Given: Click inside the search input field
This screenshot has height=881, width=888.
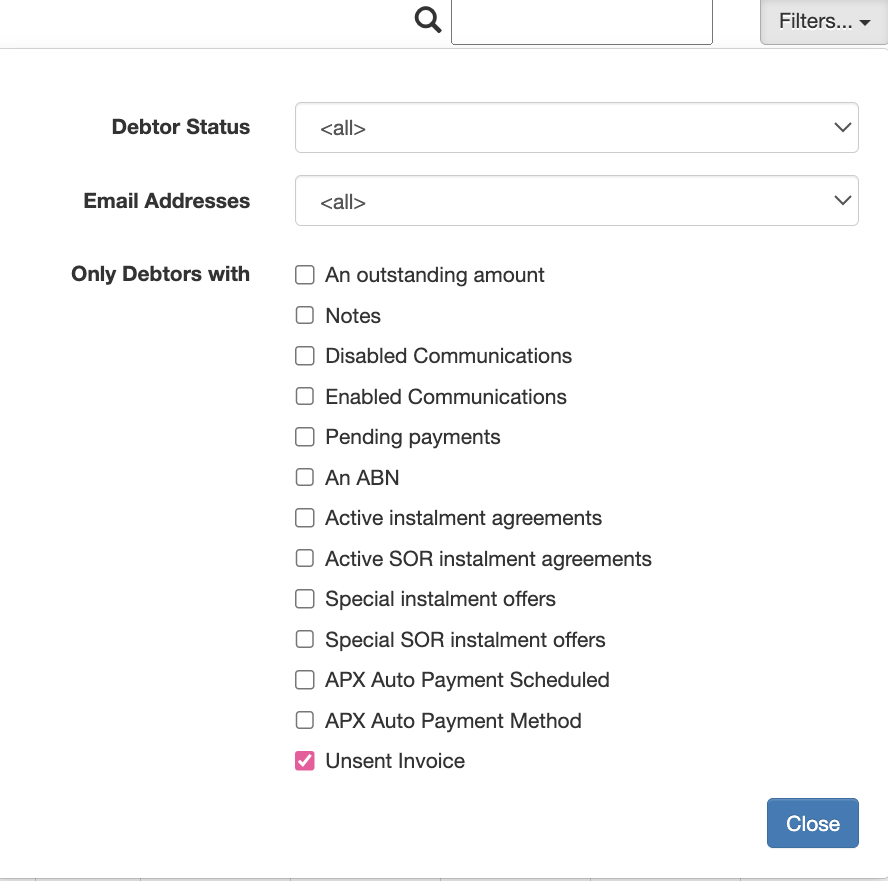Looking at the screenshot, I should tap(581, 22).
